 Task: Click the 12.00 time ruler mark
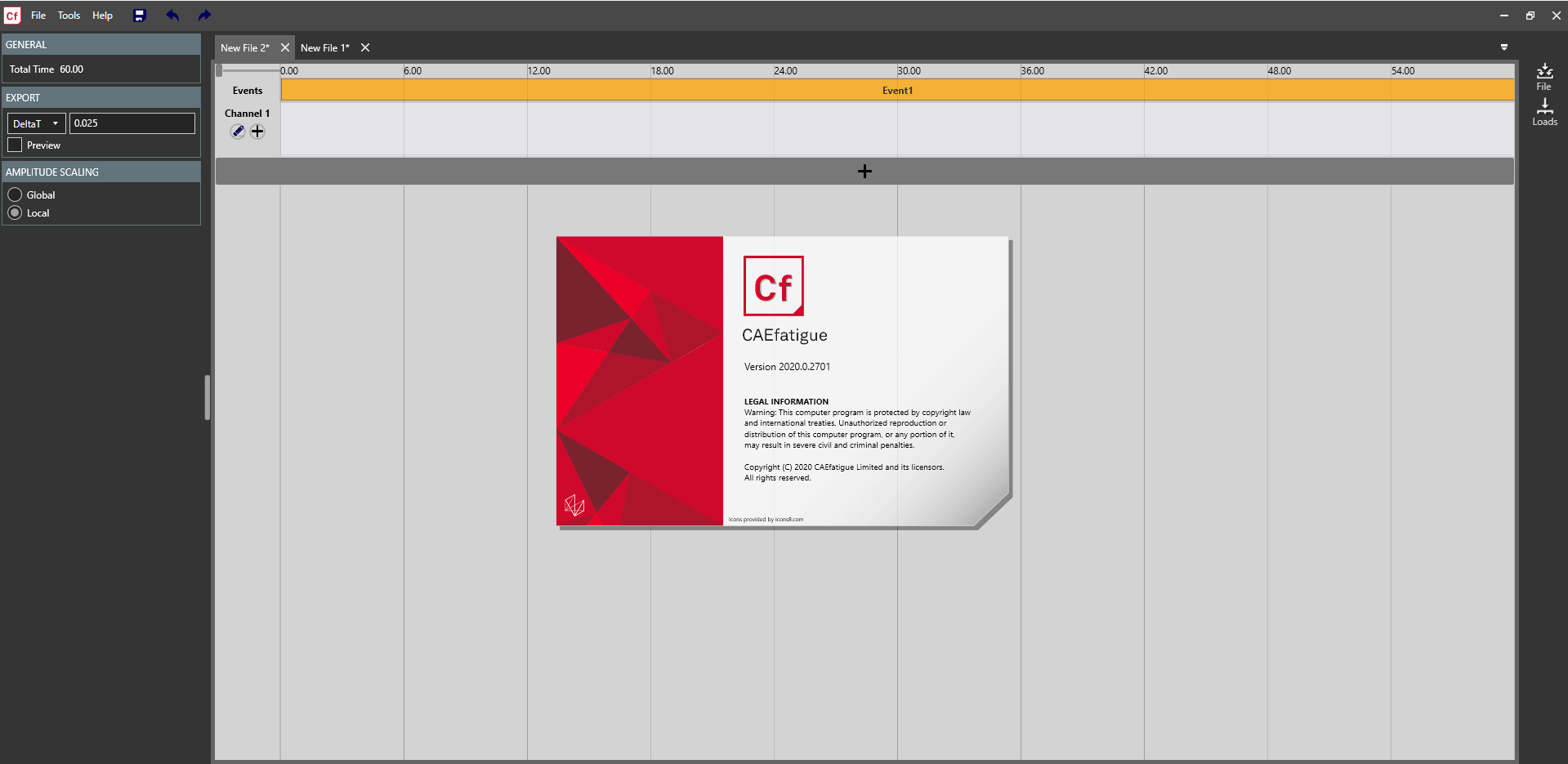coord(538,71)
